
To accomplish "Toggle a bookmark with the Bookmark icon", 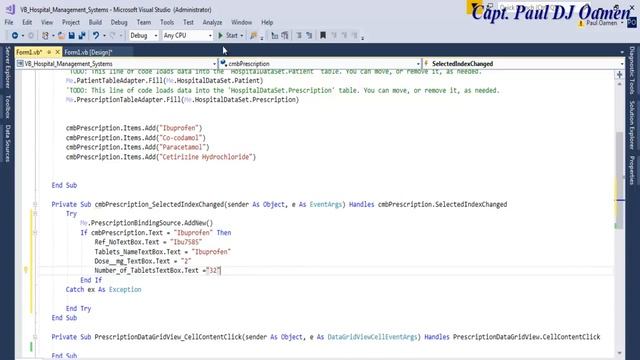I will point(323,36).
